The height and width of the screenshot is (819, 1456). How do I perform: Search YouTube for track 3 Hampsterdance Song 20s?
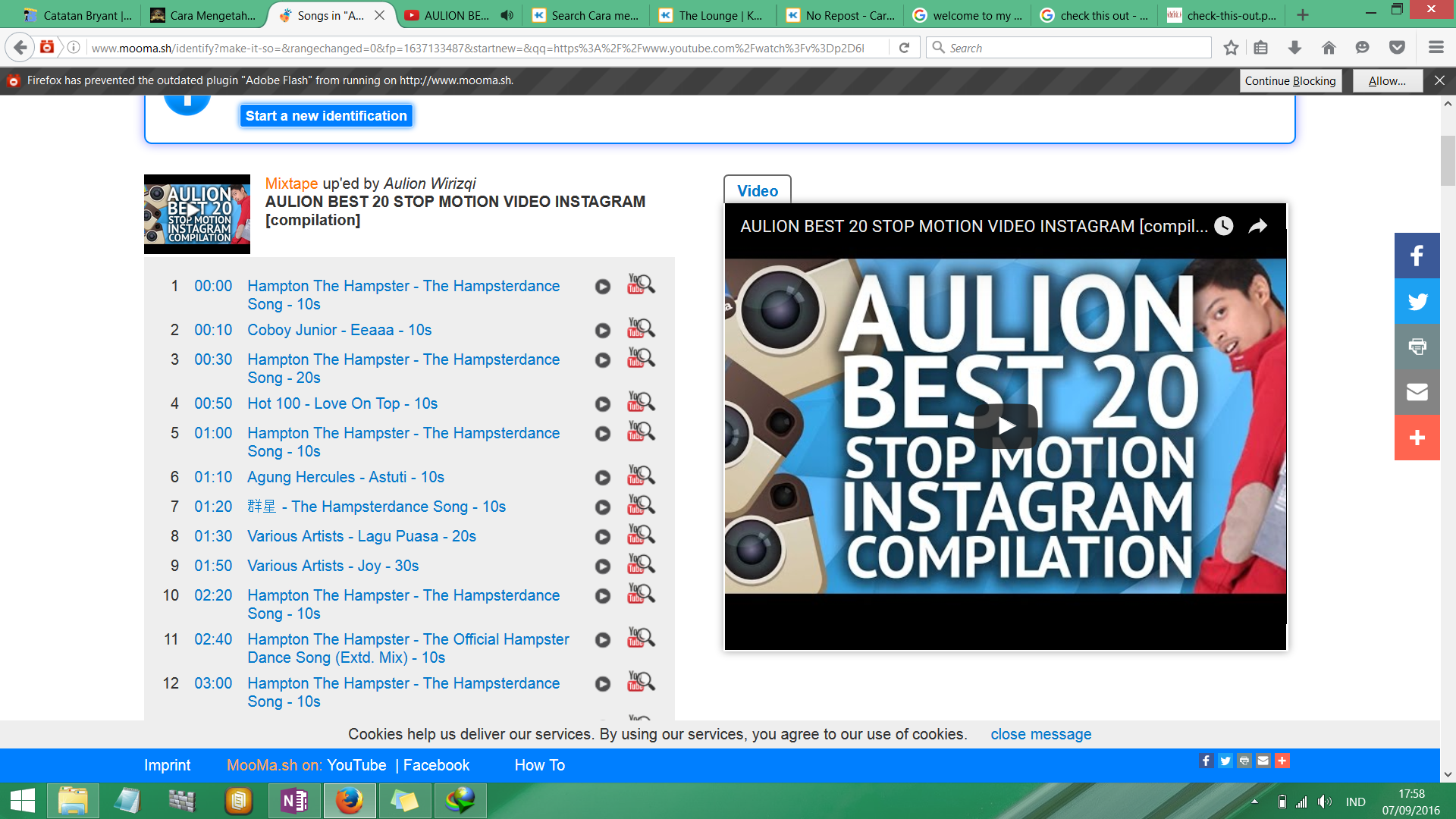pyautogui.click(x=641, y=358)
